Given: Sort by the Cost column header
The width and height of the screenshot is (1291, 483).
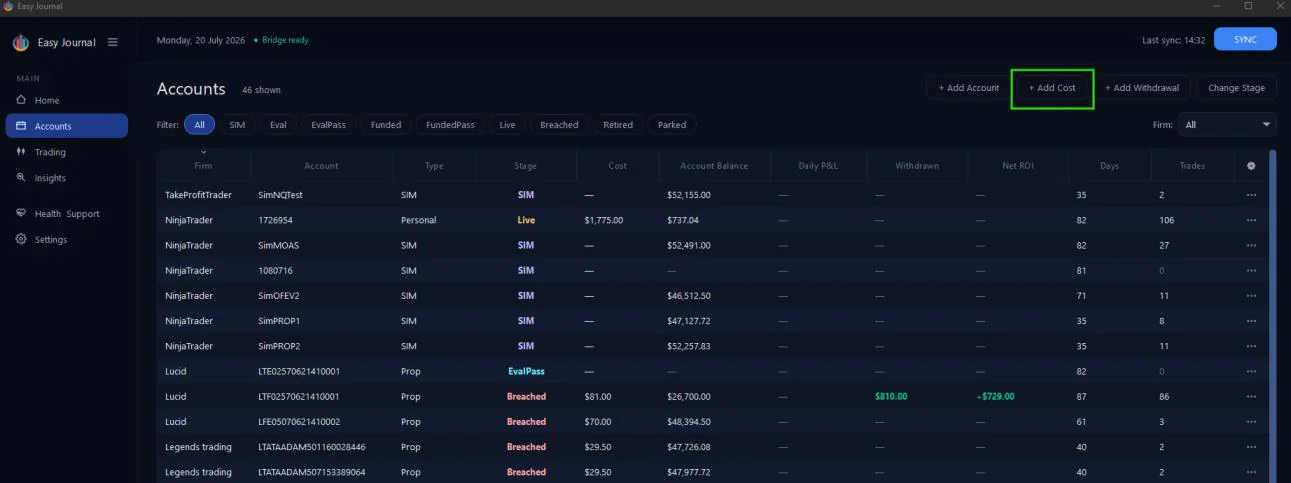Looking at the screenshot, I should 617,166.
